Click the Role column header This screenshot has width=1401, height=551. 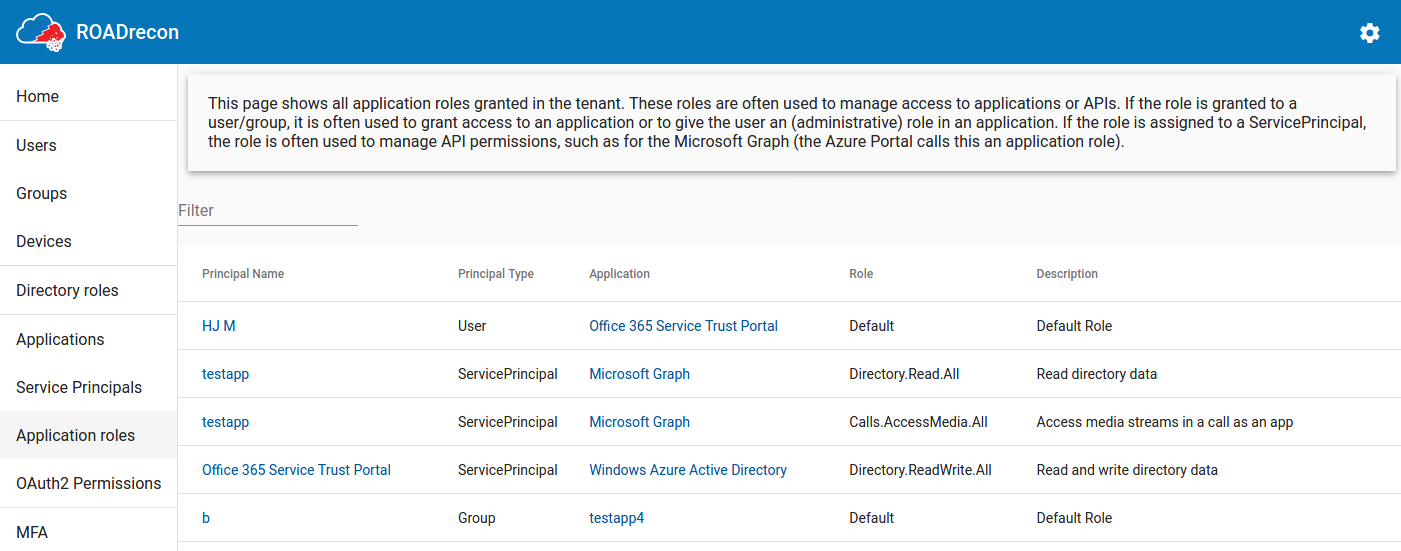861,274
